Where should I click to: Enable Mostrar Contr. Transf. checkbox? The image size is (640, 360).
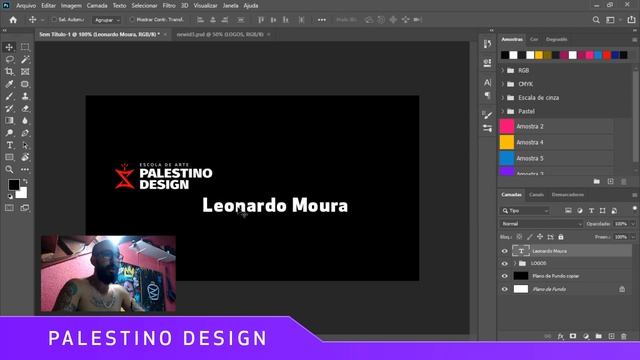click(x=131, y=20)
